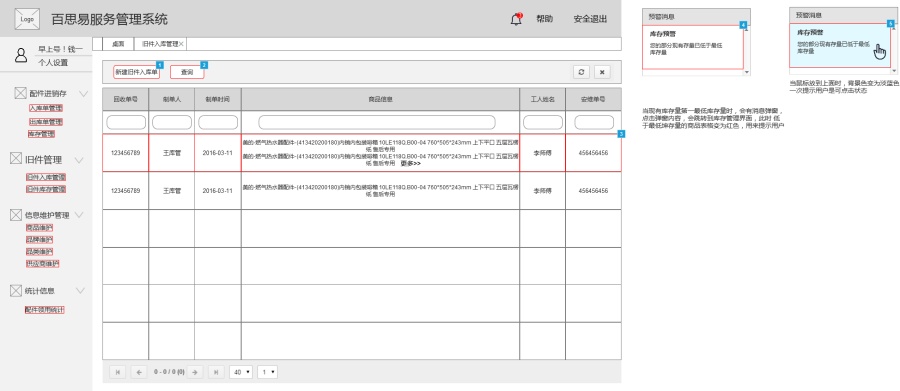This screenshot has height=391, width=900.
Task: Click the 库存预警 message in white popup
Action: pos(693,48)
